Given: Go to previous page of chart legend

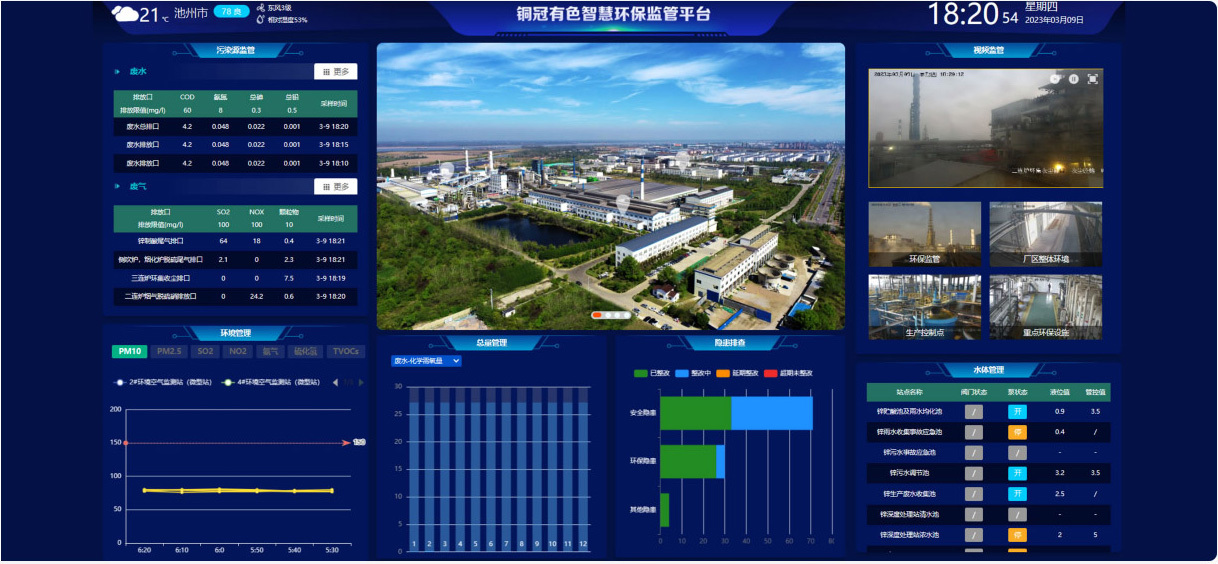Looking at the screenshot, I should coord(335,382).
